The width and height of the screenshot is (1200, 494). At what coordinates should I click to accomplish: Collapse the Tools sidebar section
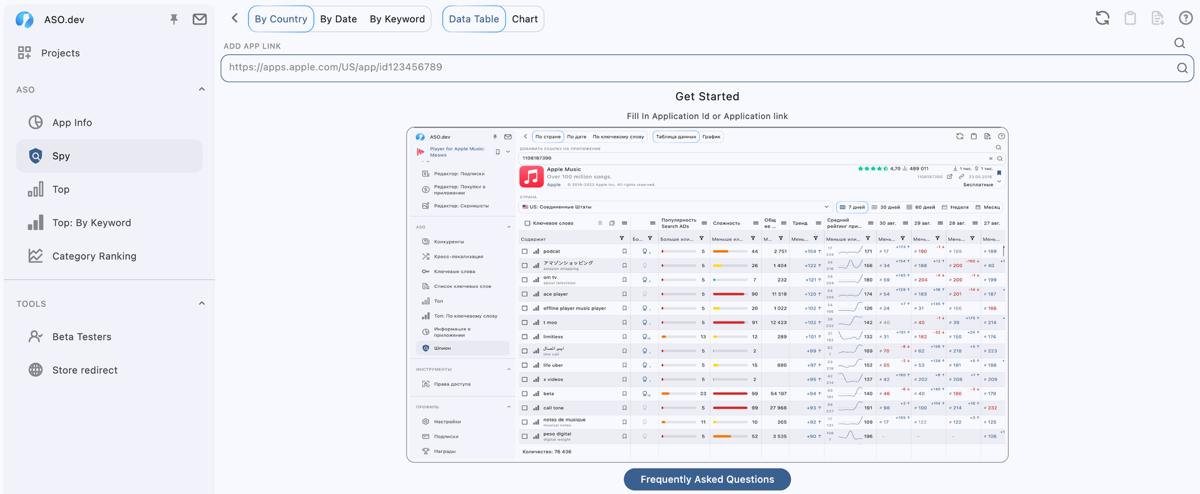click(x=201, y=304)
